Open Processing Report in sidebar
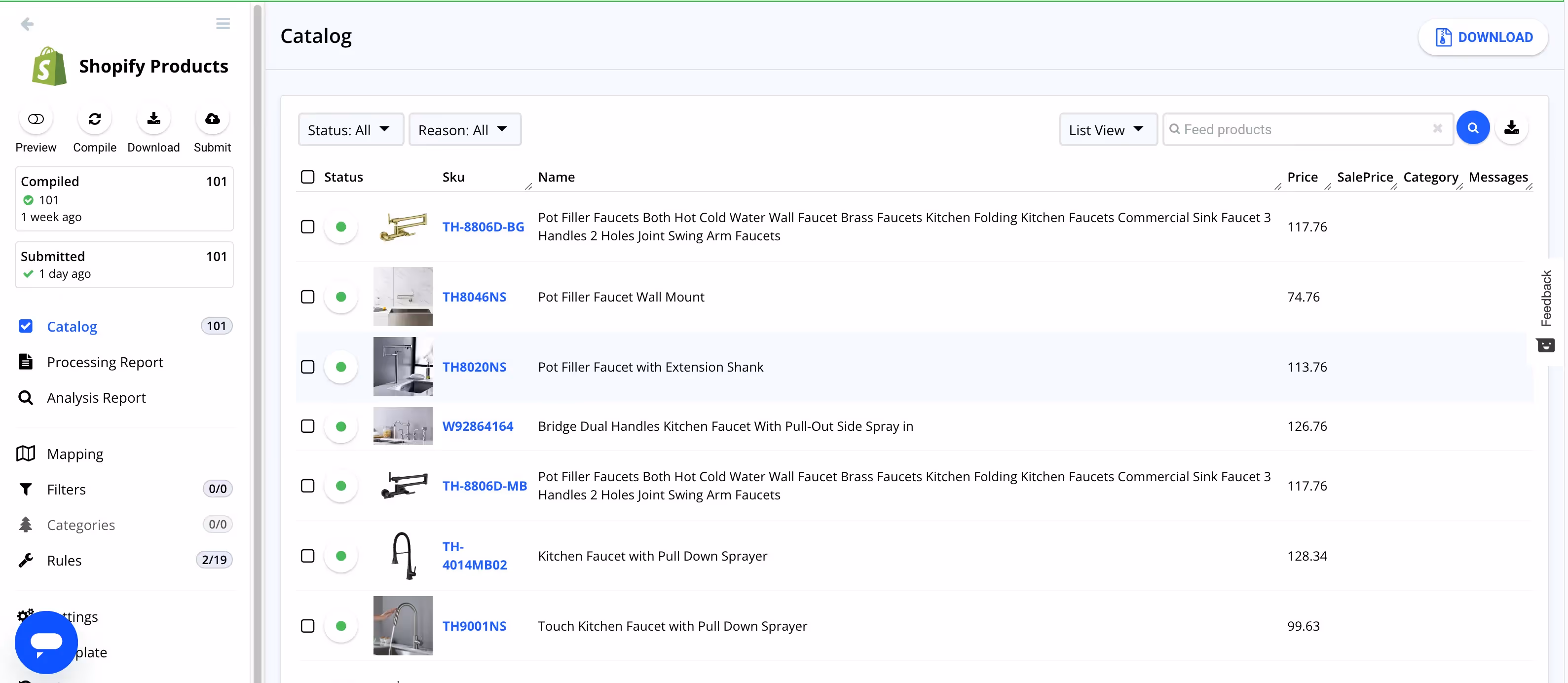 [x=105, y=362]
